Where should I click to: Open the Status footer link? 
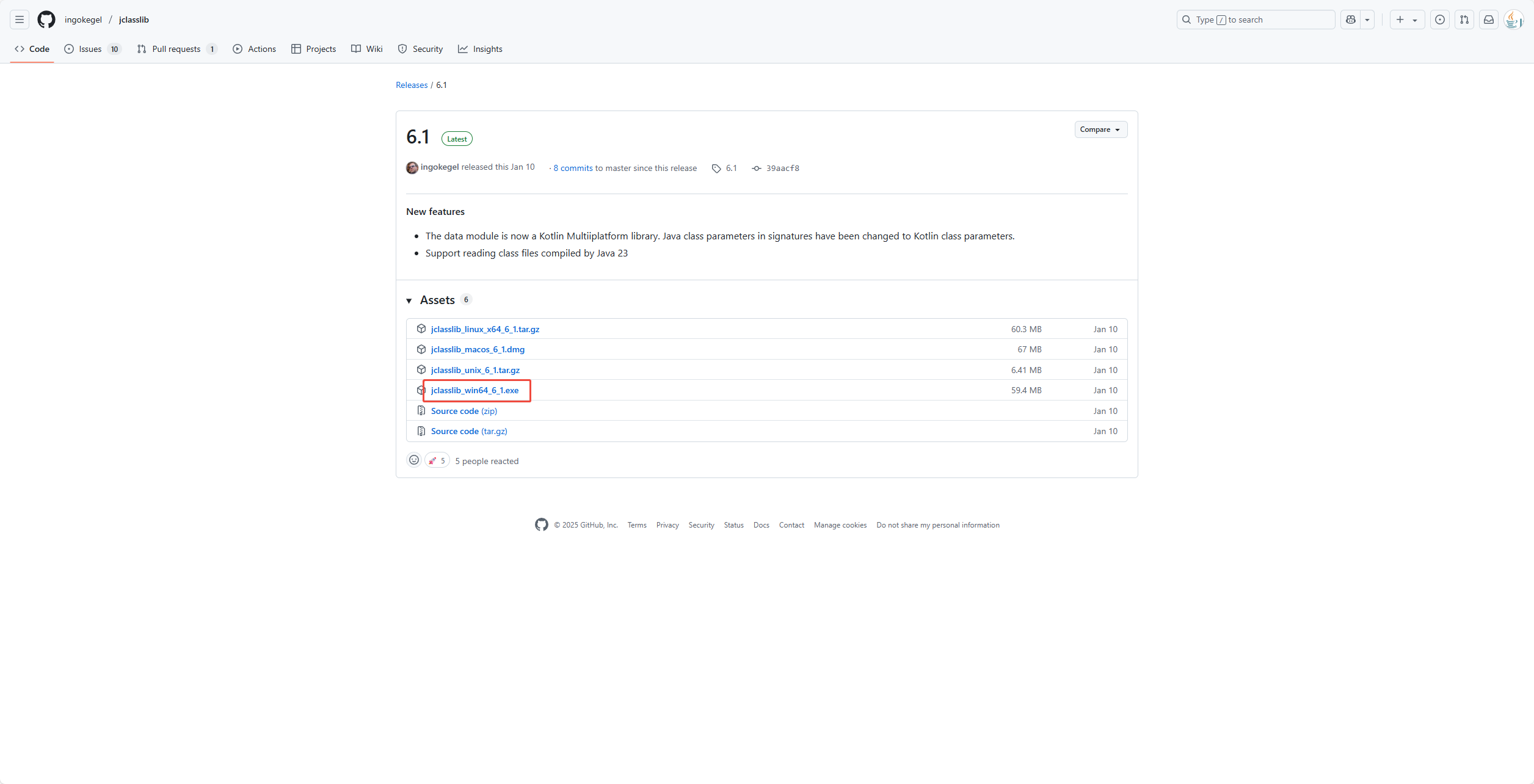click(x=734, y=525)
